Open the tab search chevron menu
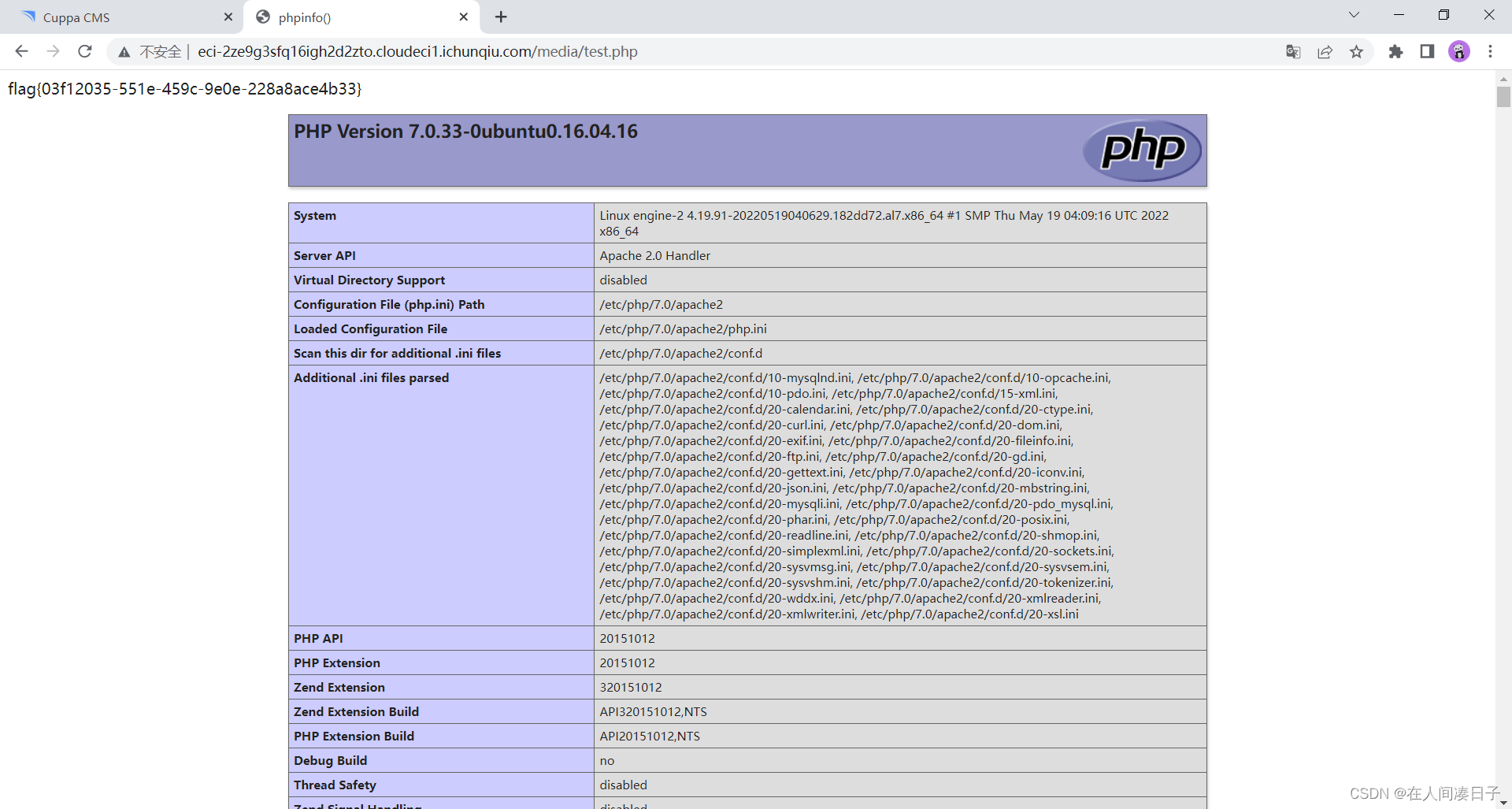The image size is (1512, 809). point(1354,14)
